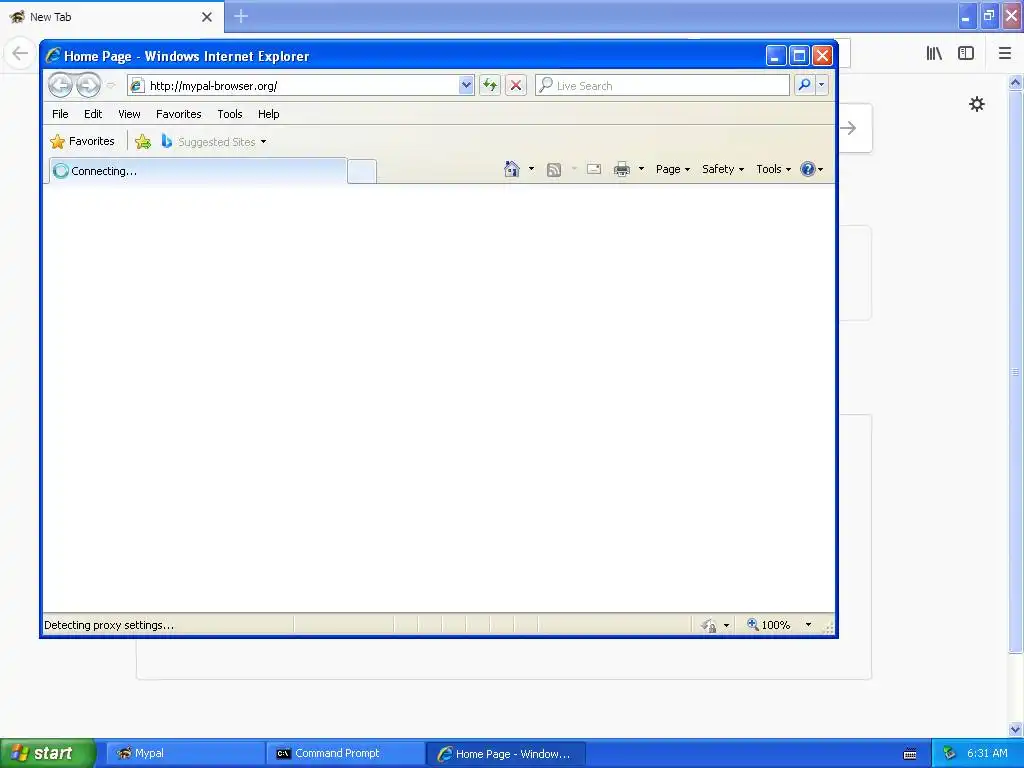Open the Page command dropdown
This screenshot has width=1024, height=768.
pyautogui.click(x=673, y=169)
